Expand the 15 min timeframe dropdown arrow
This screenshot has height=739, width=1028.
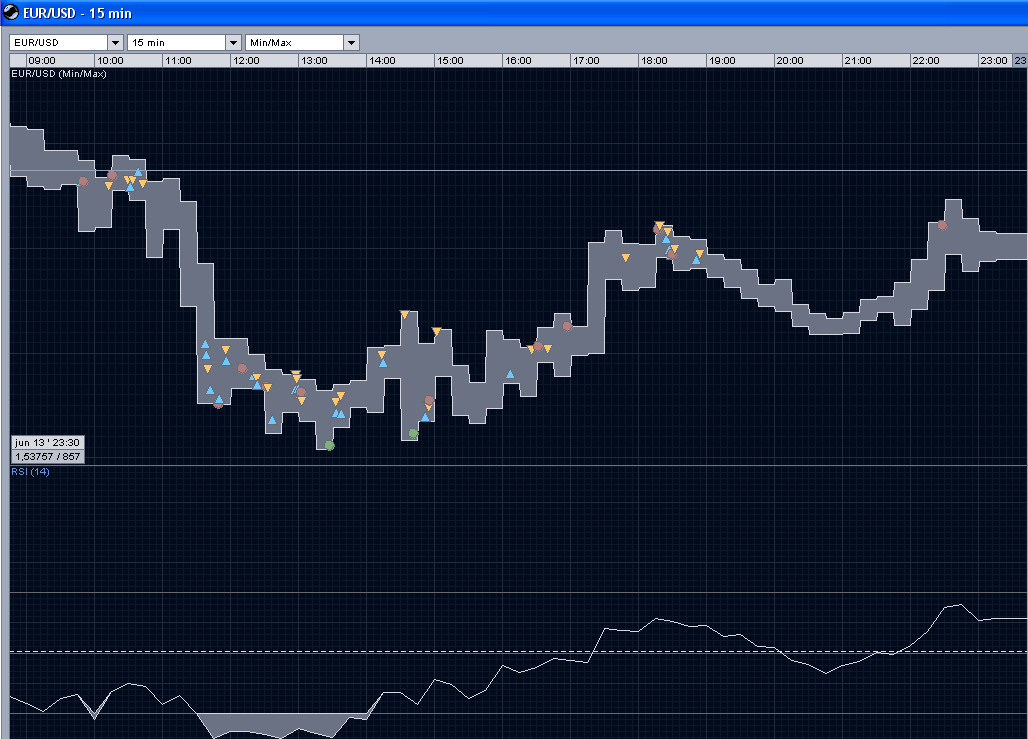coord(233,43)
